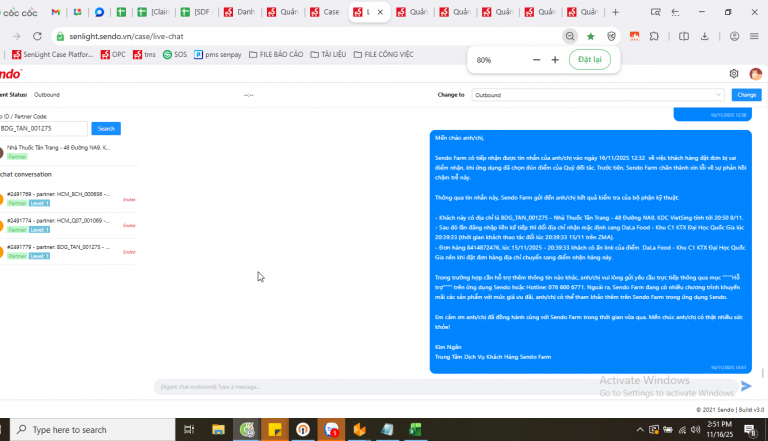Click the Partner Code input field
Viewport: 768px width, 441px height.
pos(44,128)
